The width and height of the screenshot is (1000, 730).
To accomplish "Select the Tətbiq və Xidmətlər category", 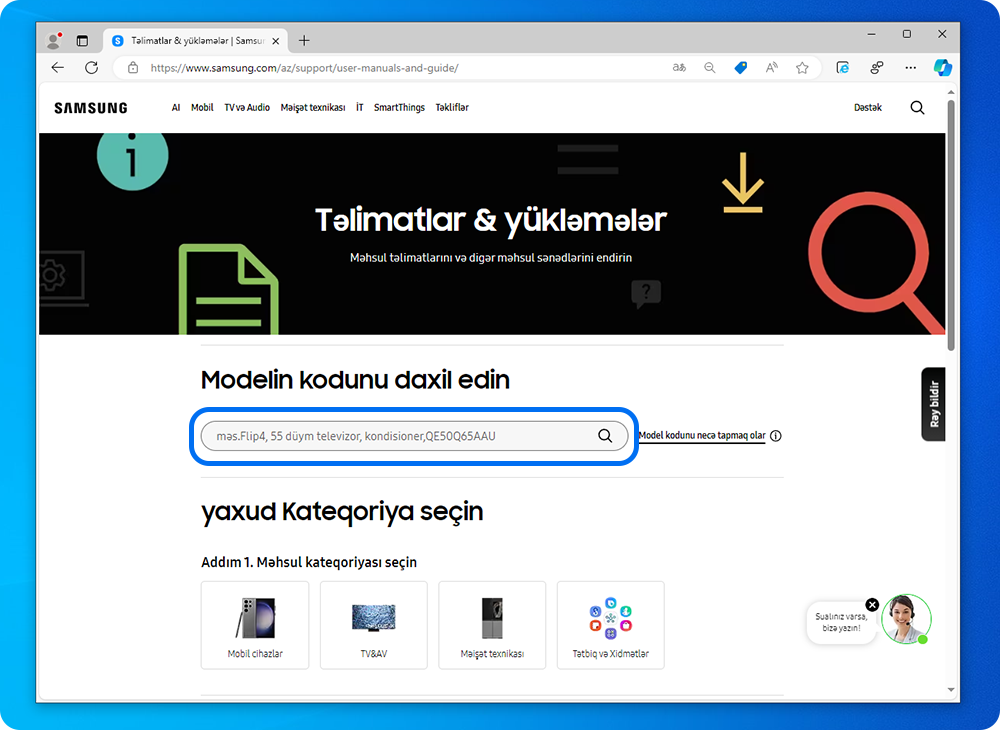I will pos(610,625).
